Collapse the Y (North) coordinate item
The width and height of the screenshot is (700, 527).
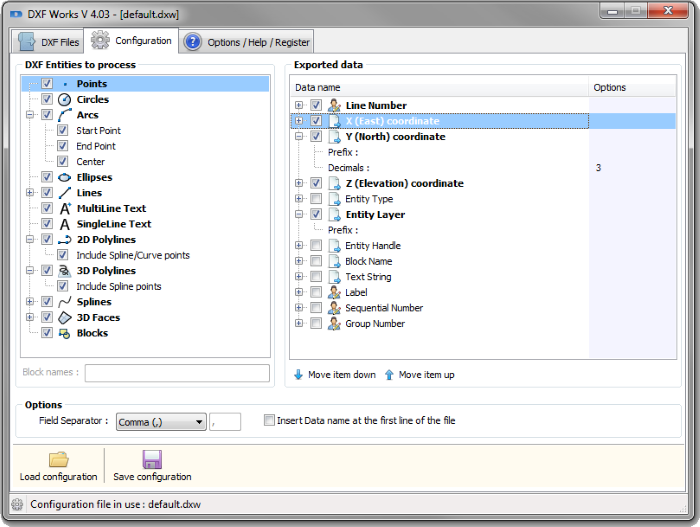(x=299, y=137)
